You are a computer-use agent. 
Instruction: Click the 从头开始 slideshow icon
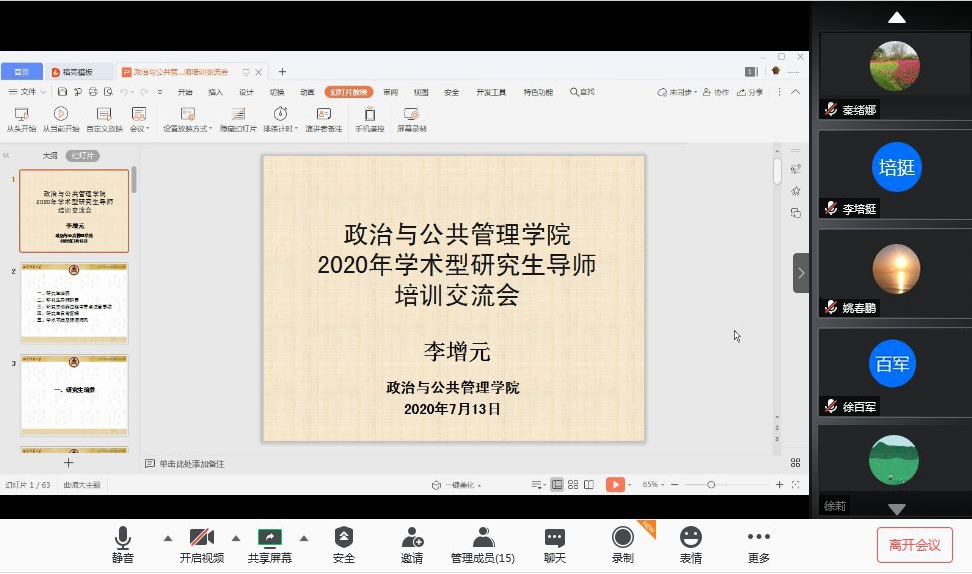pos(20,115)
